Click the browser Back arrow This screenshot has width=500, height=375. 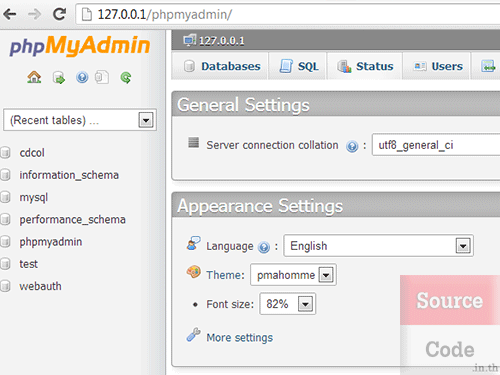[x=10, y=14]
